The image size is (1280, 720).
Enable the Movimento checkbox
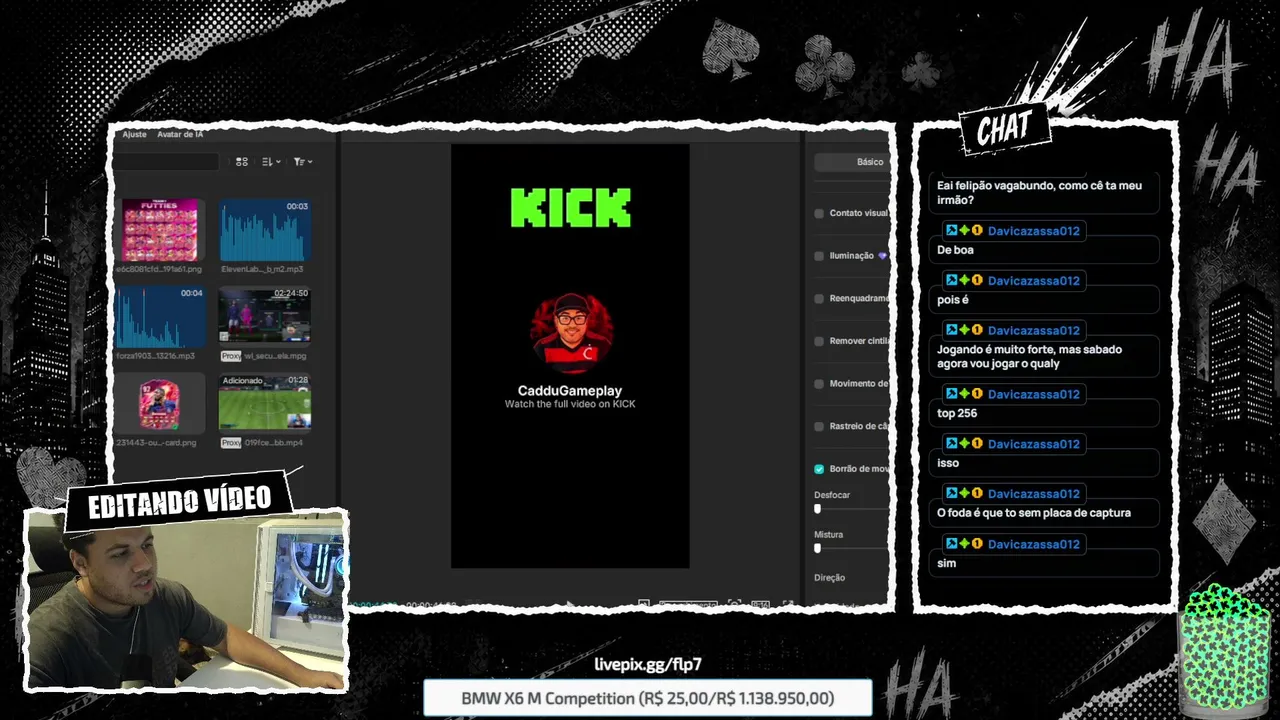pos(819,384)
